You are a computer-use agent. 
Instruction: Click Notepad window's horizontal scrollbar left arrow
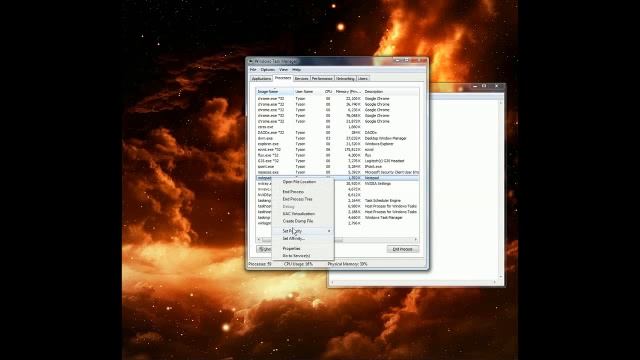332,282
